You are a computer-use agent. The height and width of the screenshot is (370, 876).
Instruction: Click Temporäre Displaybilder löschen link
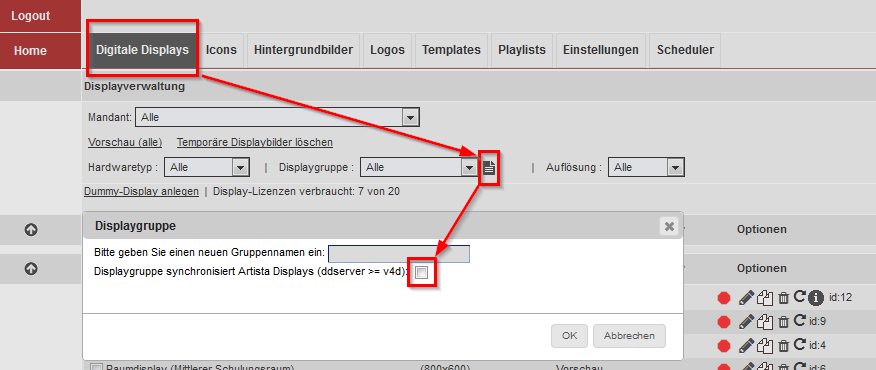point(255,143)
